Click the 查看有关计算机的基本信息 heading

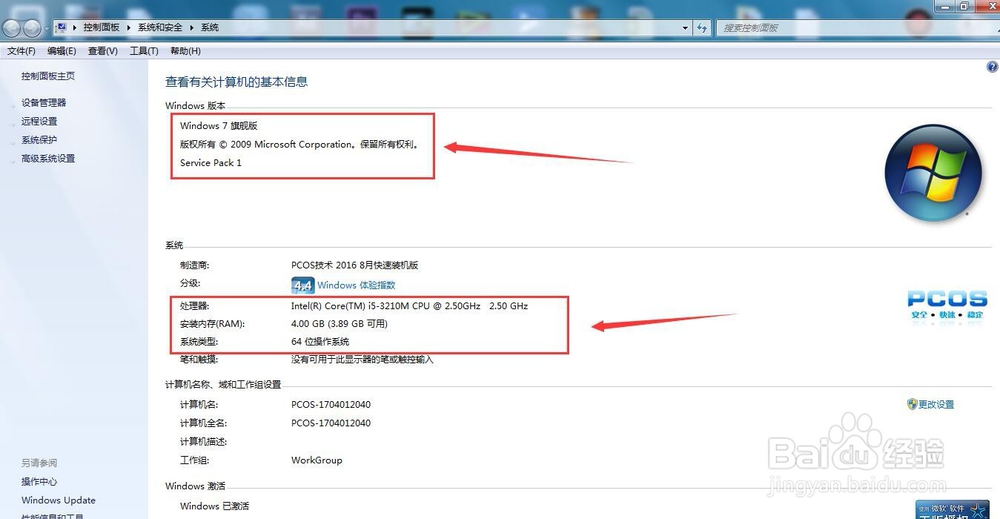tap(237, 82)
